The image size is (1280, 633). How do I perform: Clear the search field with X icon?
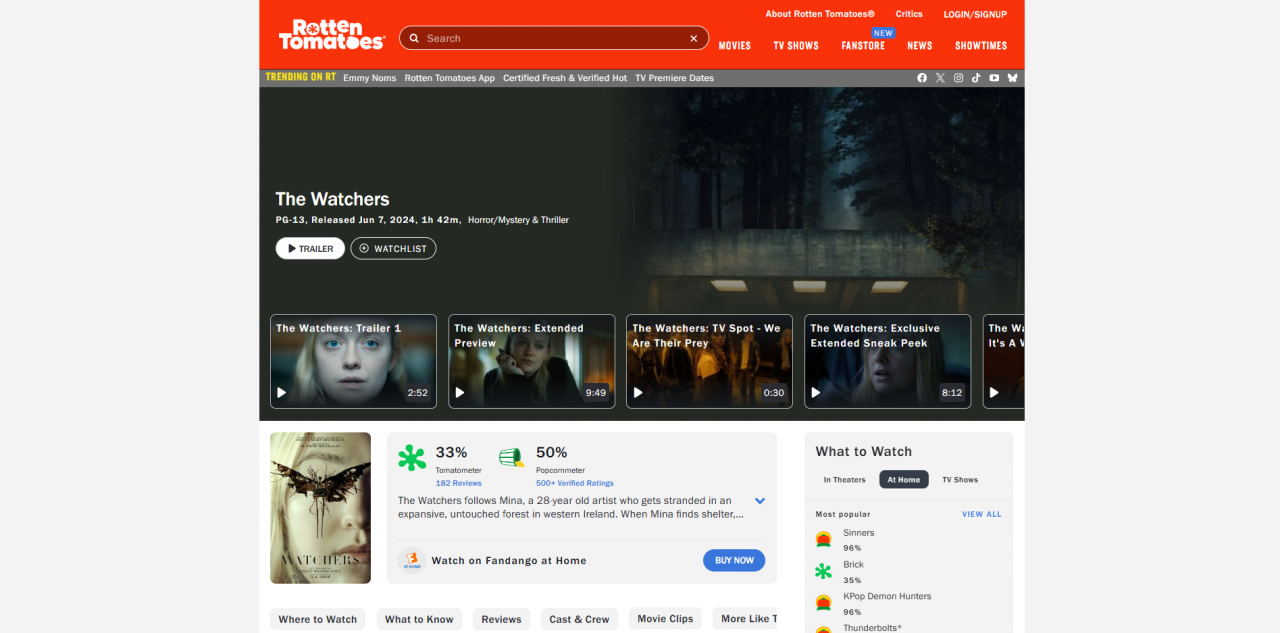pyautogui.click(x=694, y=38)
